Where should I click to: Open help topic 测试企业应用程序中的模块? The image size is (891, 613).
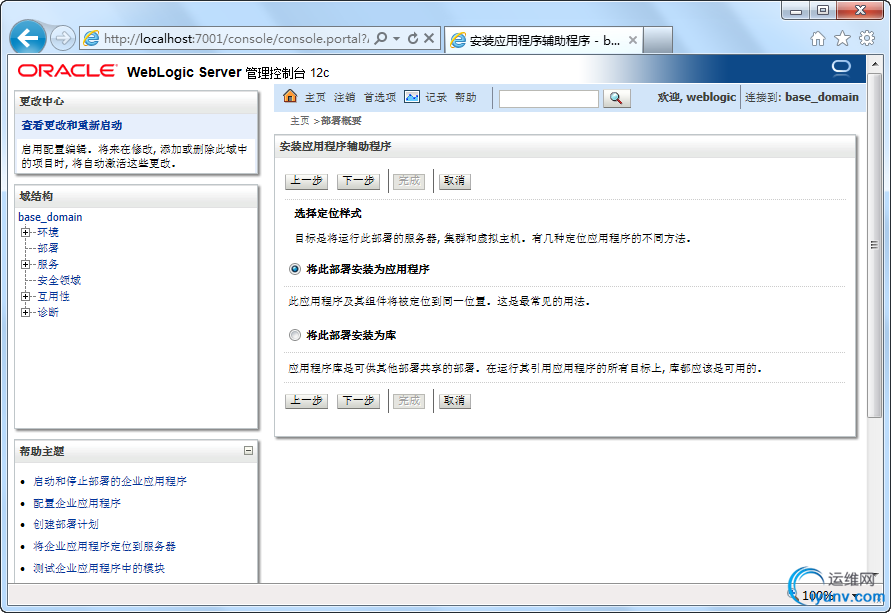99,568
